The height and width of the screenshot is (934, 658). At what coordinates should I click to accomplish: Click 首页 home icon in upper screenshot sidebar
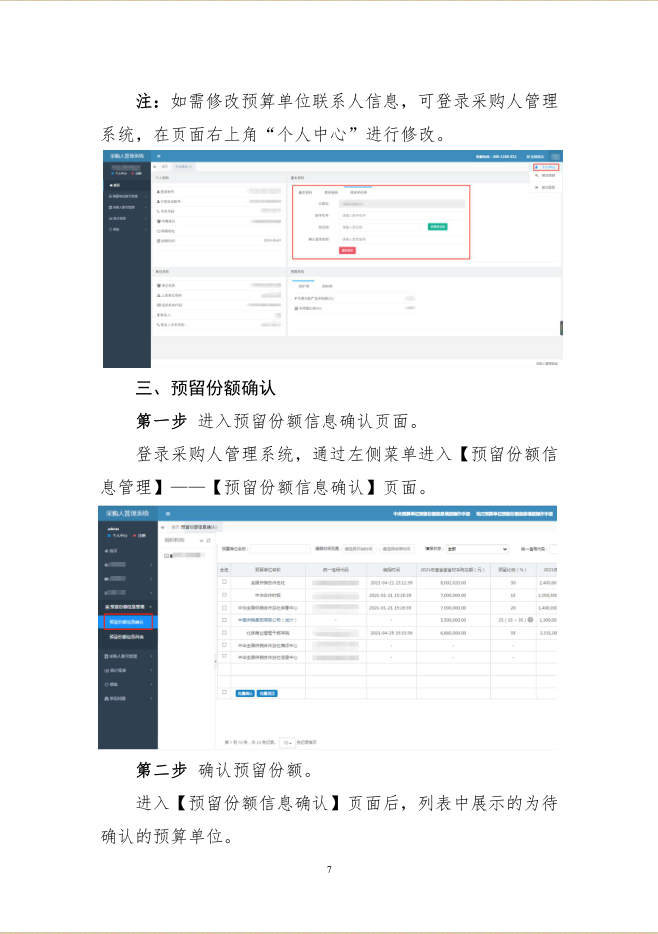[x=111, y=185]
